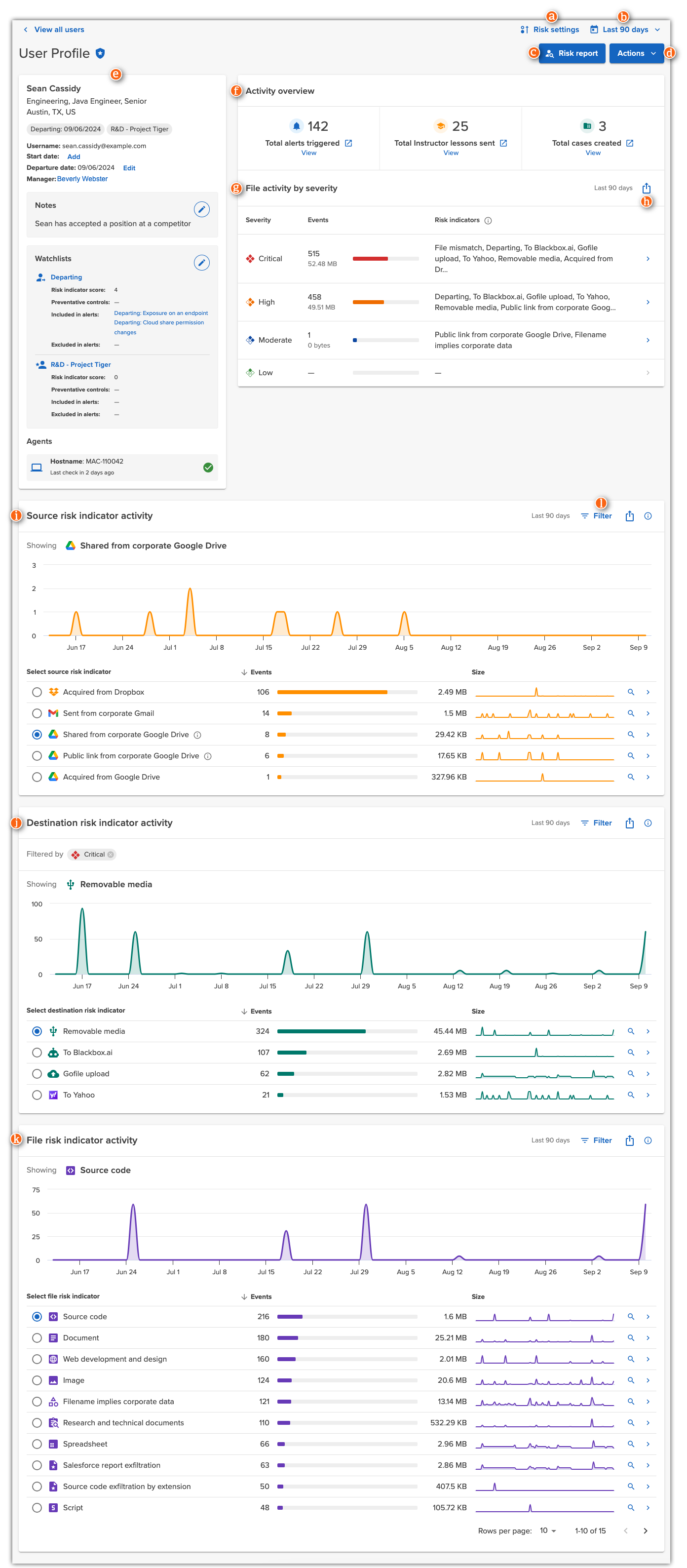Click the magnifier icon for Acquired from Dropbox
Image resolution: width=687 pixels, height=1568 pixels.
(x=630, y=692)
